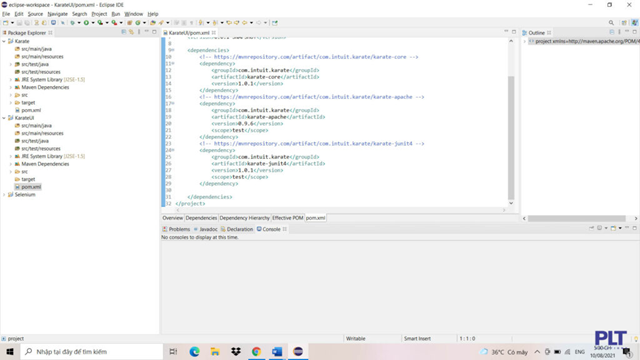The width and height of the screenshot is (640, 360).
Task: Click the Debug bug icon
Action: click(72, 23)
